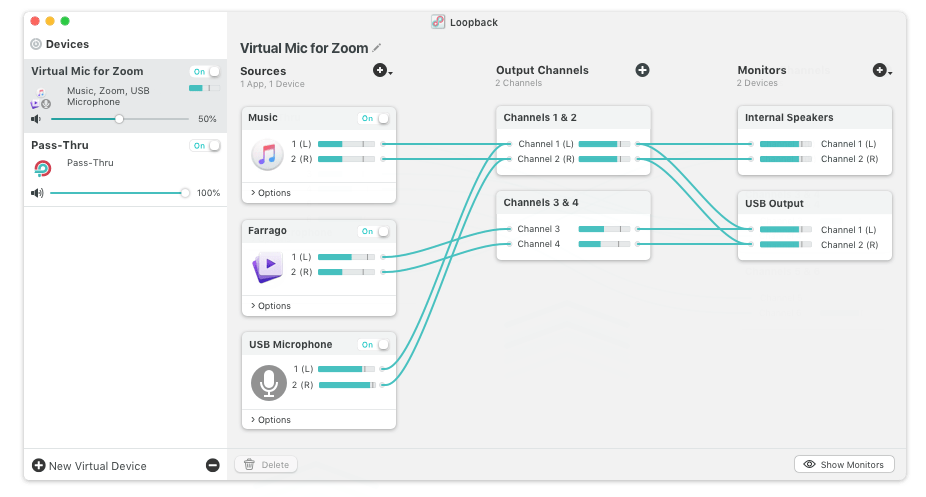Select the Pass-Thru device in the sidebar
Viewport: 926px width, 497px height.
click(125, 169)
